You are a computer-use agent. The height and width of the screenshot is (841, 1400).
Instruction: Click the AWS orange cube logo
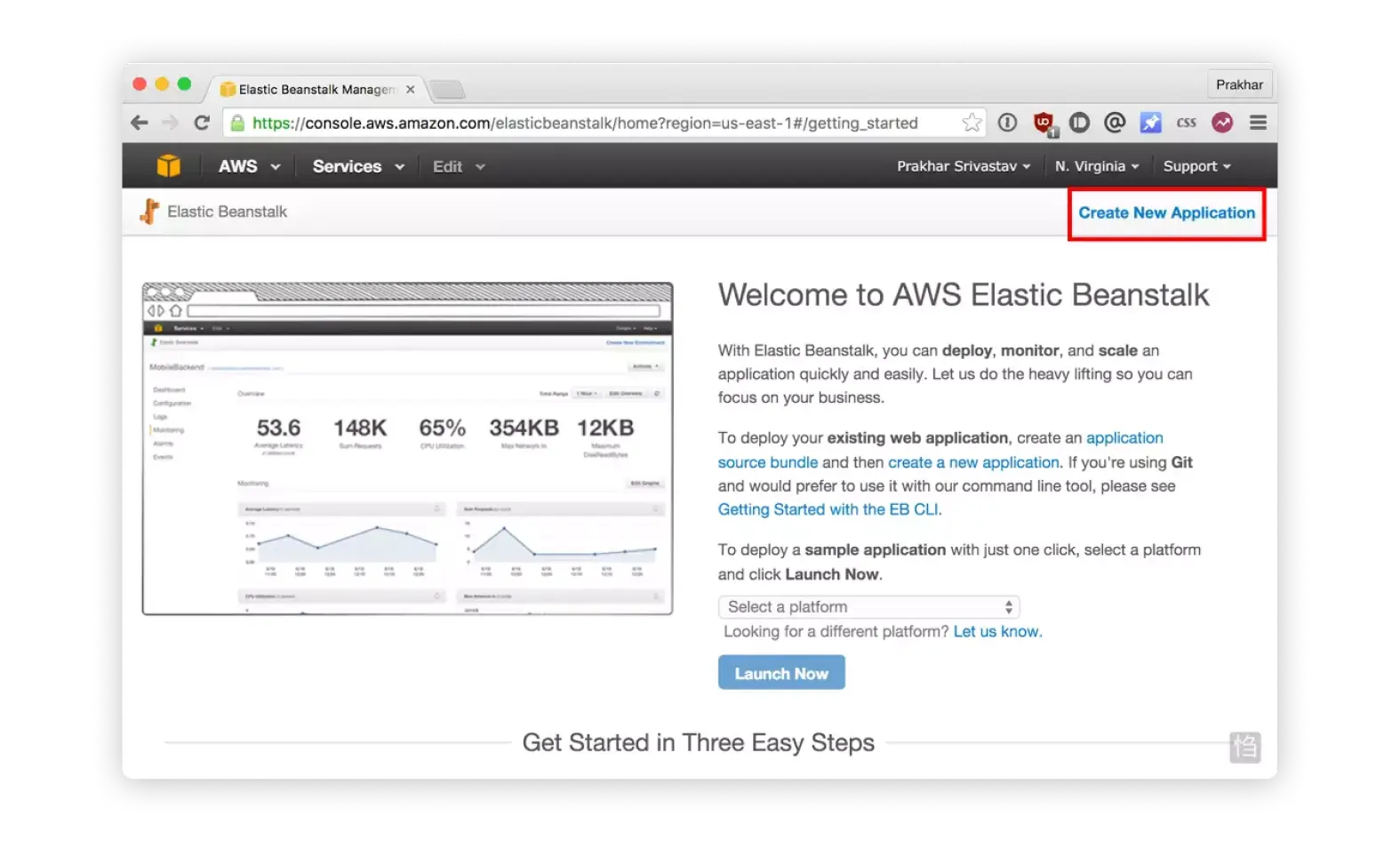[x=168, y=166]
